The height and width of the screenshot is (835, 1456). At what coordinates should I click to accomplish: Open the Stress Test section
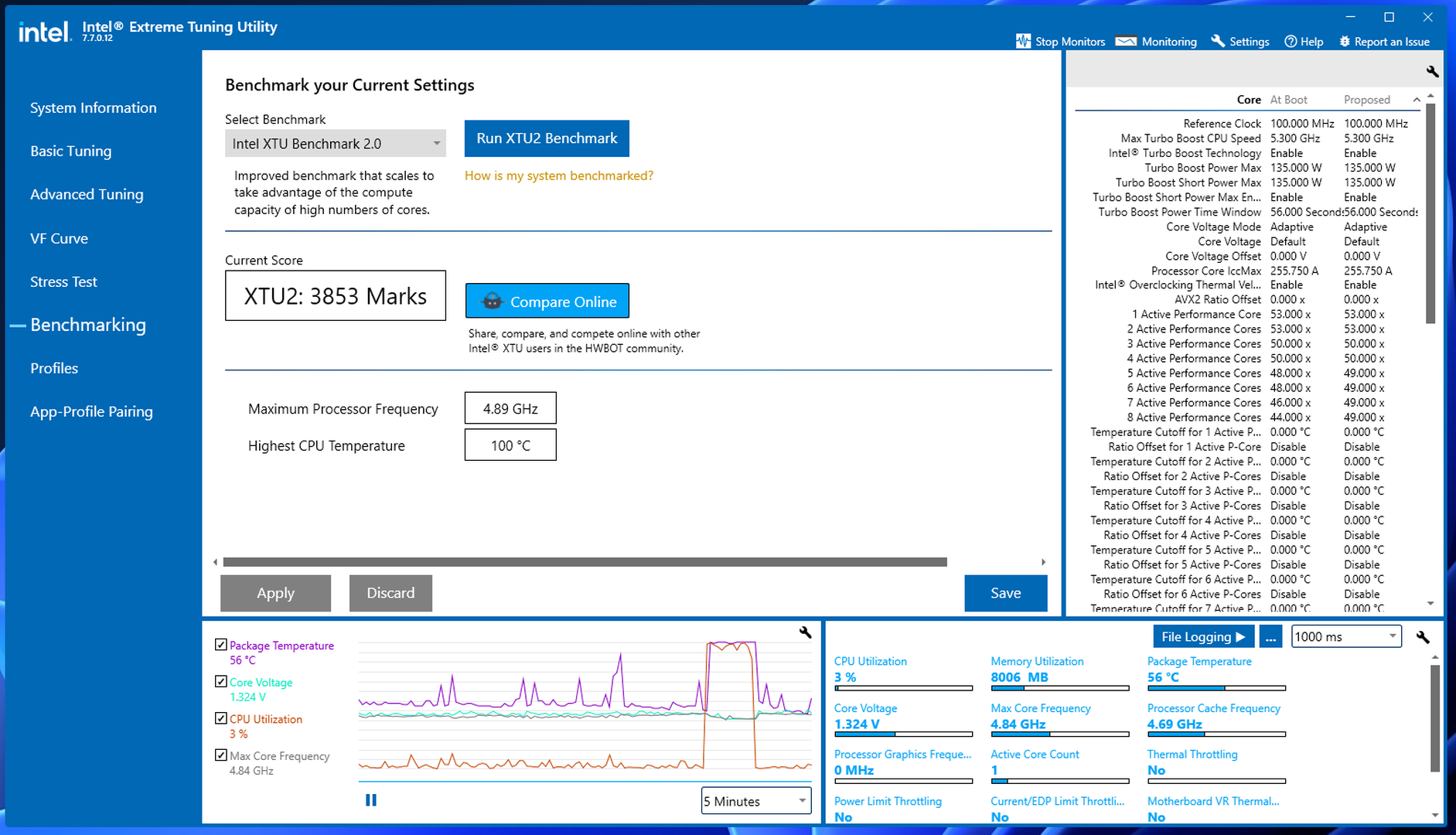pos(63,282)
